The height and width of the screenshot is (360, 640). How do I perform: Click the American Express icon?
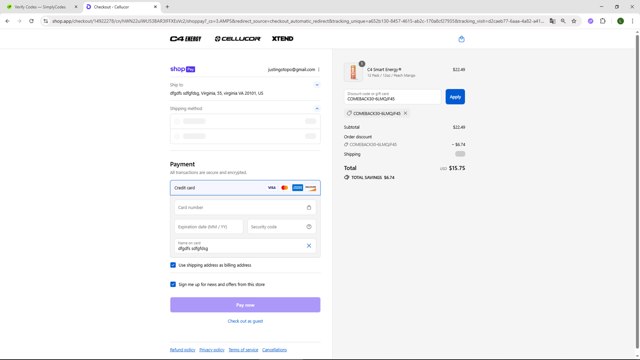coord(298,188)
